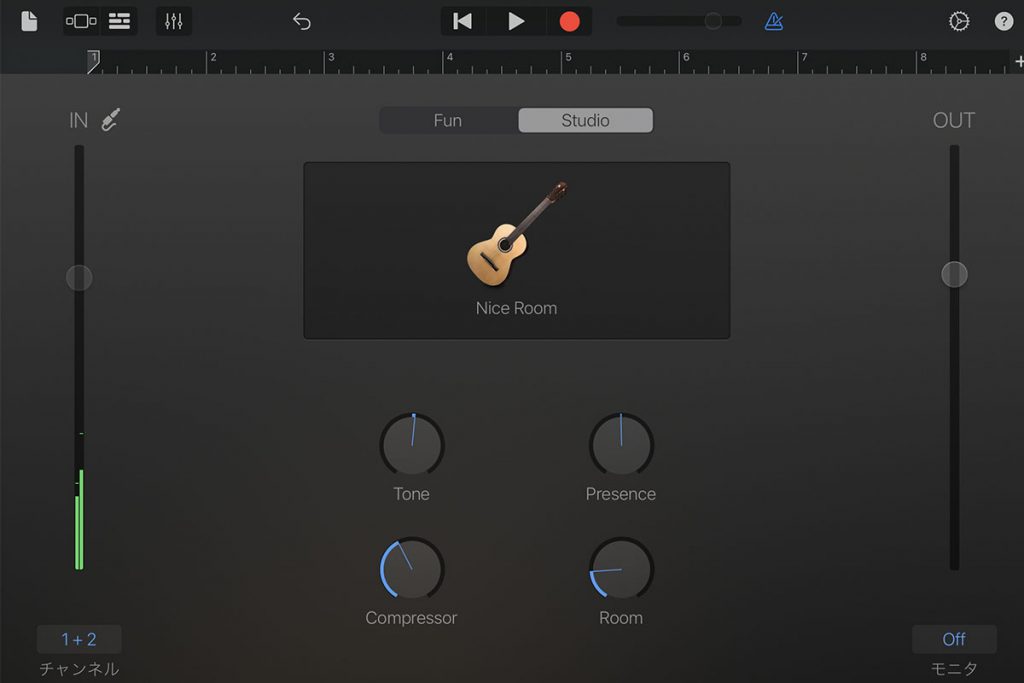Viewport: 1024px width, 683px height.
Task: Select the Studio tab
Action: point(585,120)
